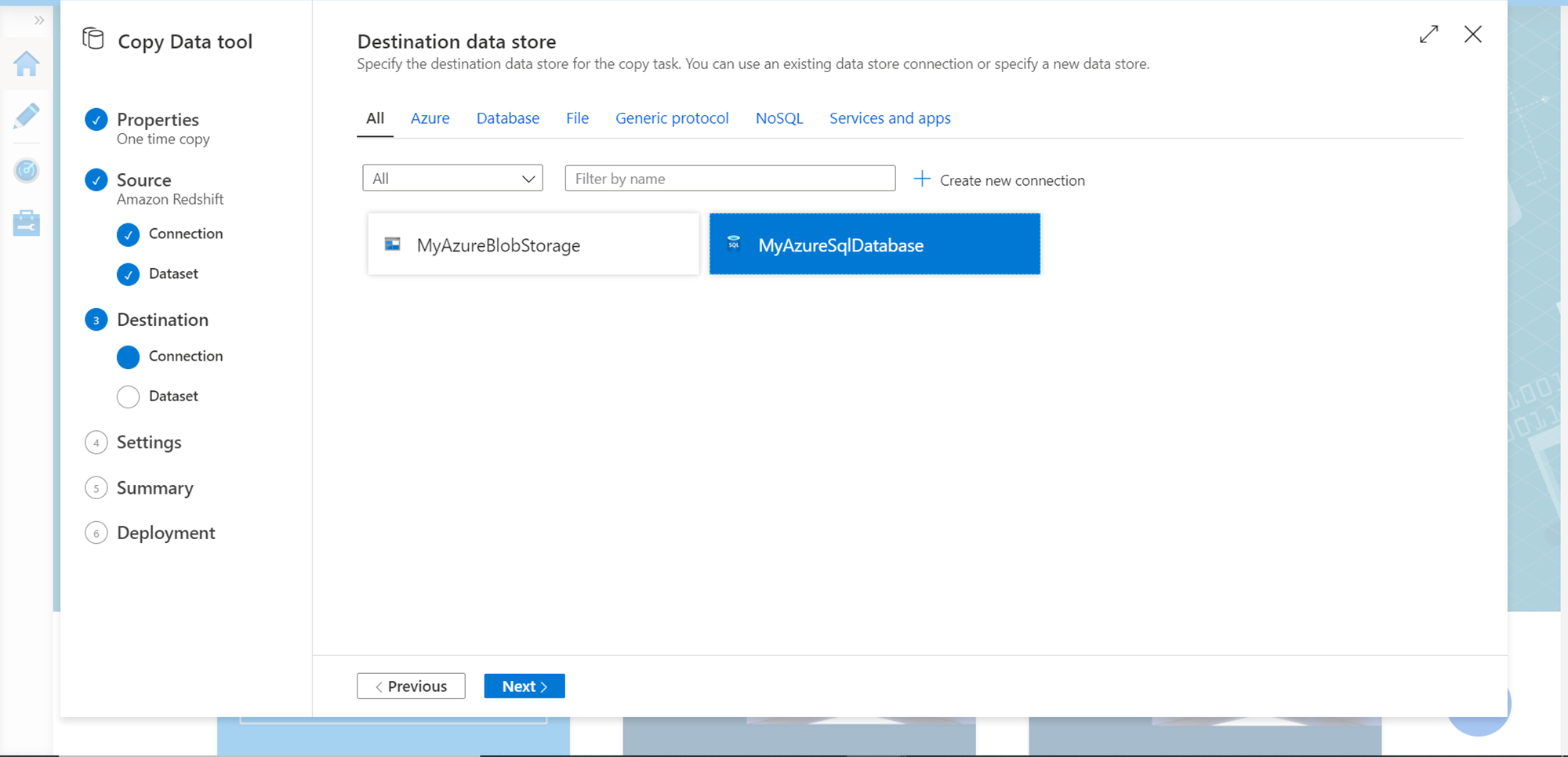Open the Monitor gauge icon in sidebar

pos(27,170)
